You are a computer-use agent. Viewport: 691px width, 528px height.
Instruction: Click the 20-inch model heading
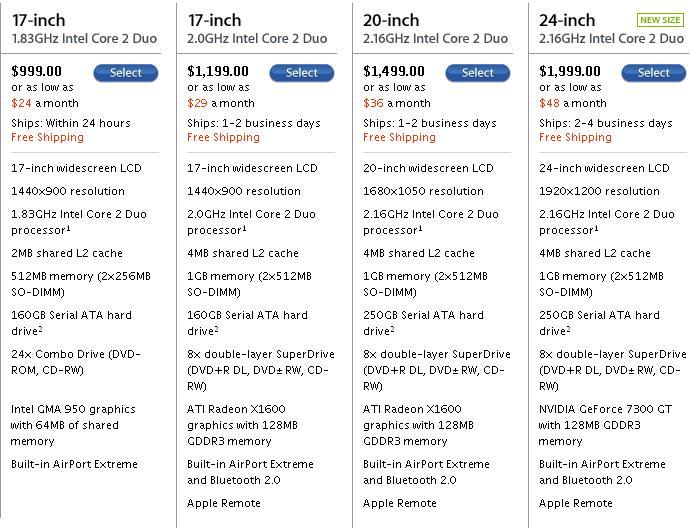(391, 20)
